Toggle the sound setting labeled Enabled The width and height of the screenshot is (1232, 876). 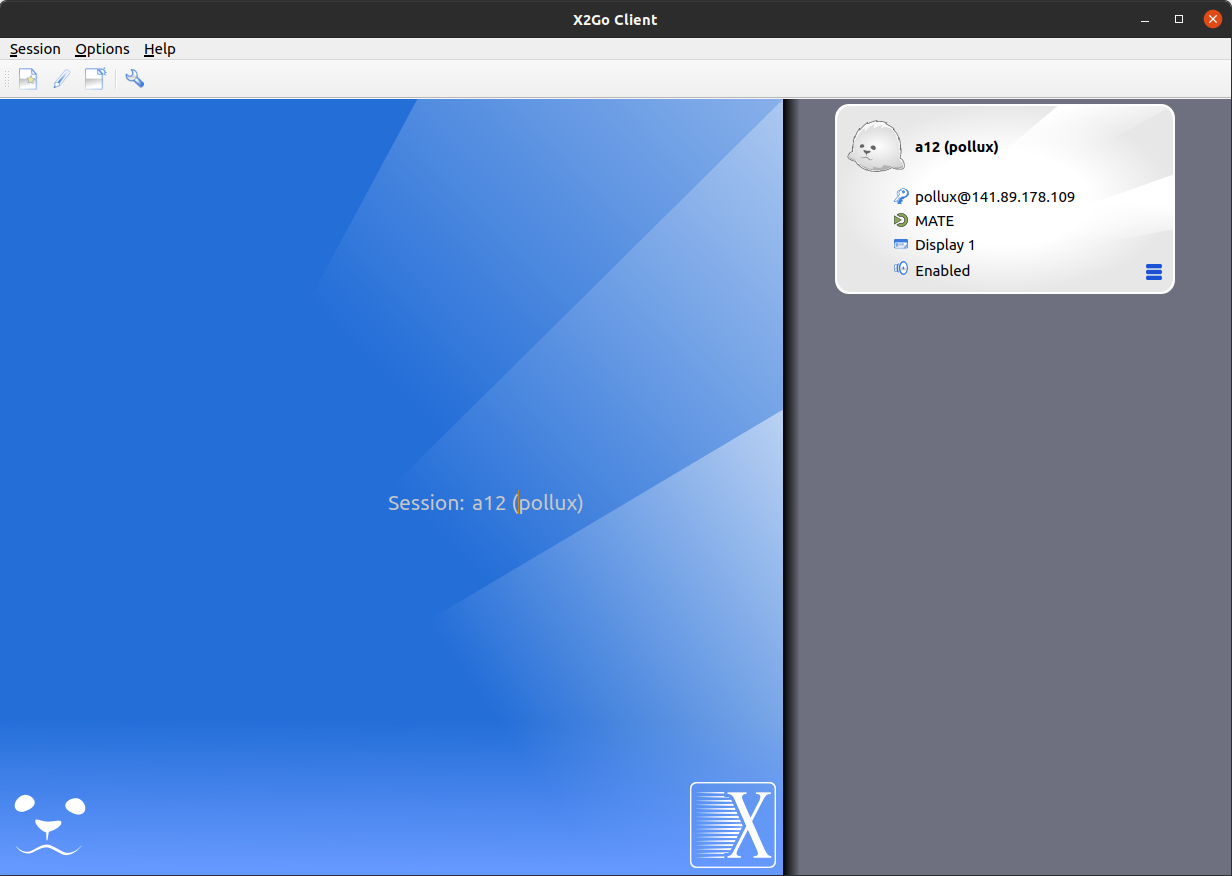click(x=942, y=271)
